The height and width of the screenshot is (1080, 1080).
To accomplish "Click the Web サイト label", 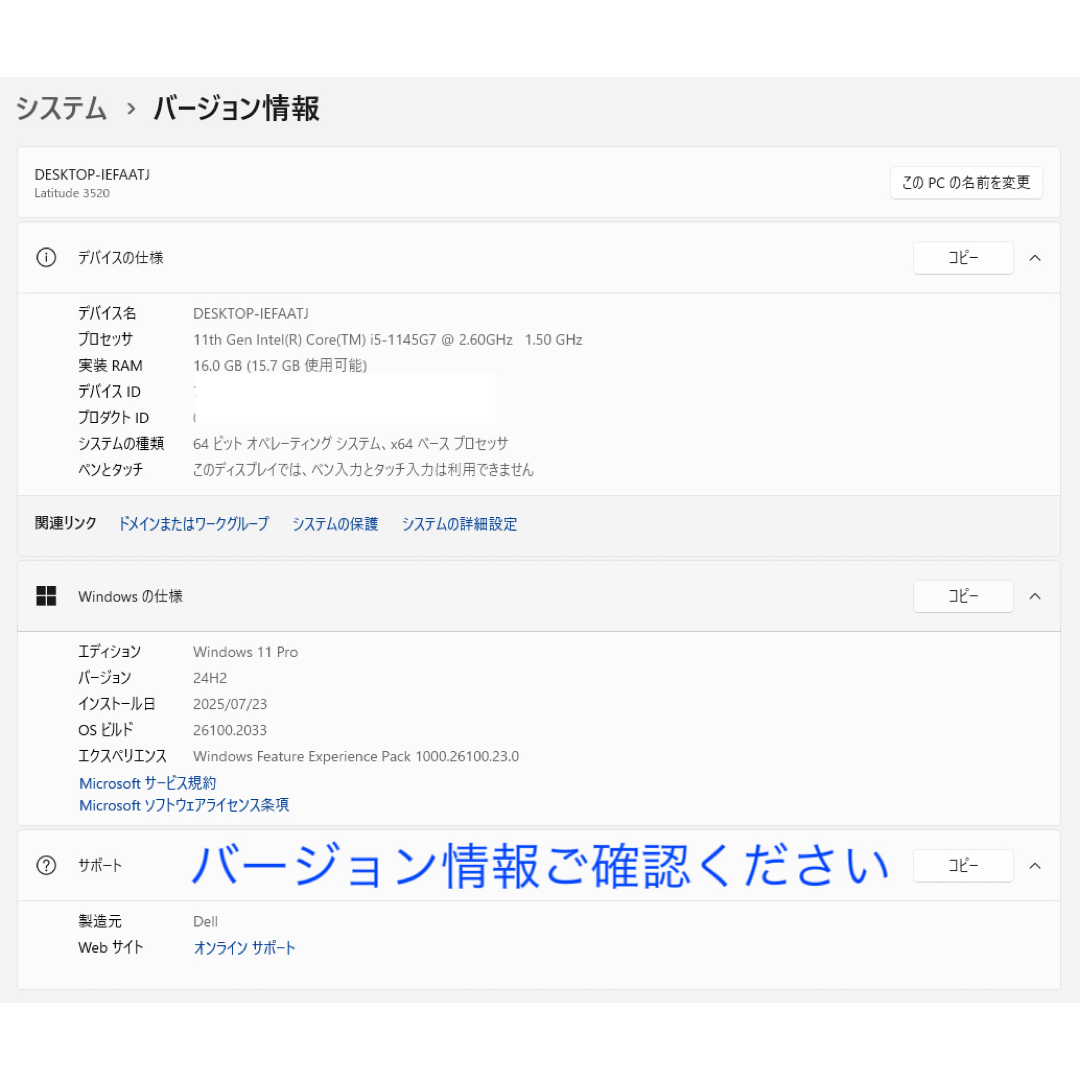I will (111, 947).
